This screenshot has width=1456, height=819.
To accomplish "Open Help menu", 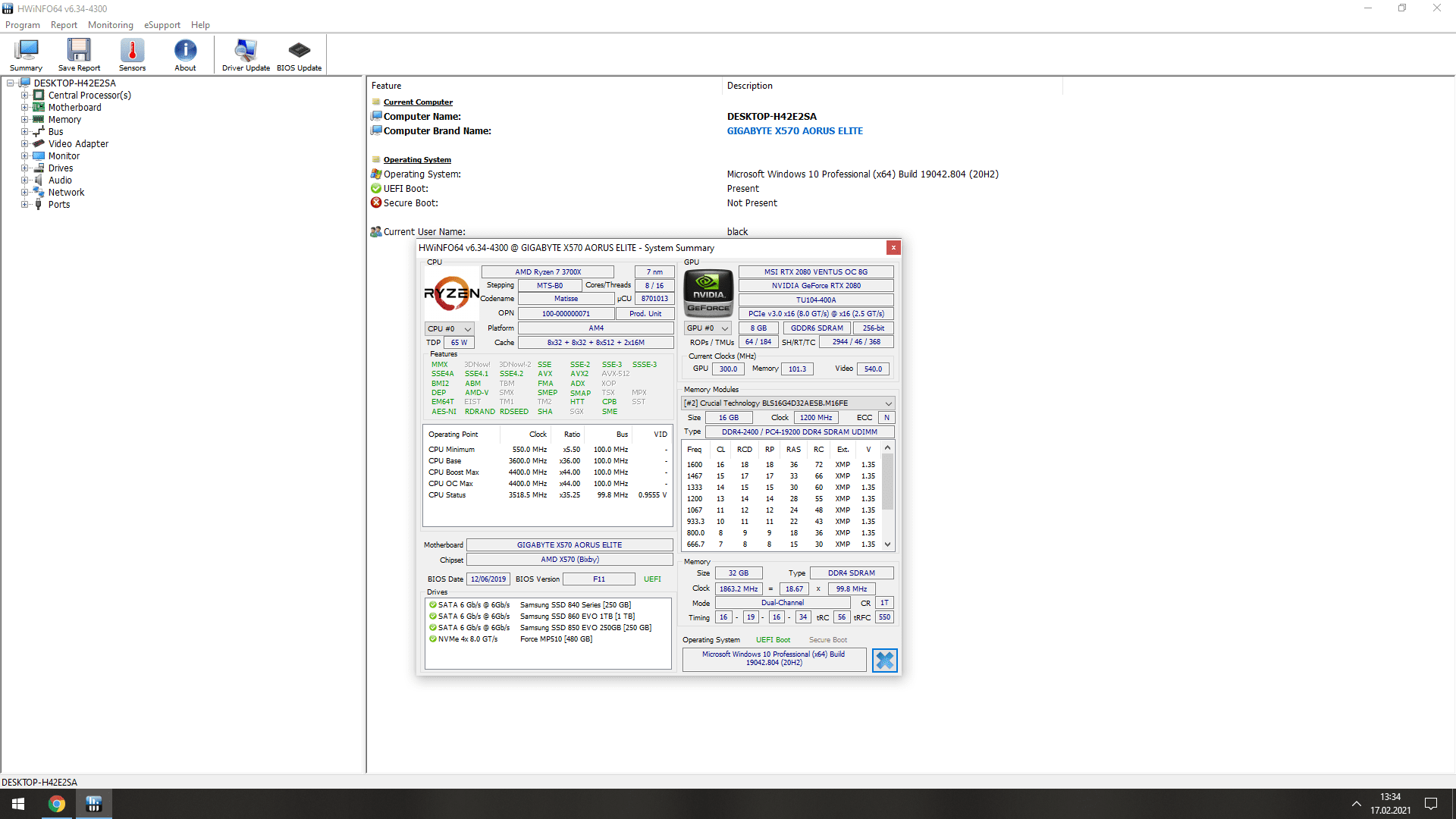I will [200, 25].
